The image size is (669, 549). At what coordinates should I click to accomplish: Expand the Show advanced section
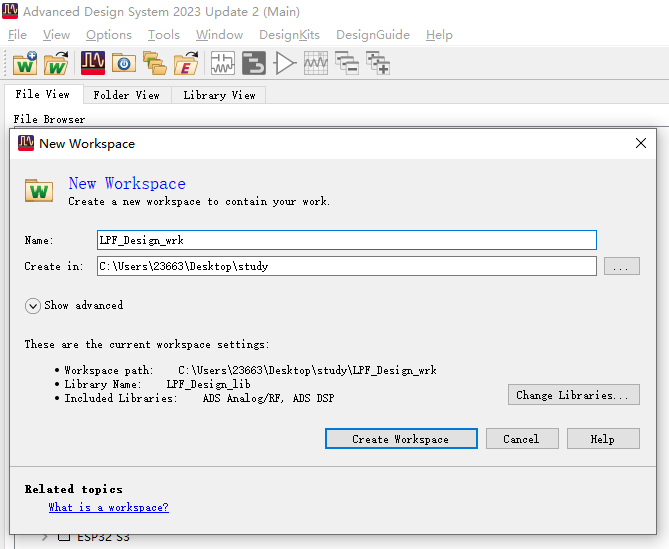point(33,306)
